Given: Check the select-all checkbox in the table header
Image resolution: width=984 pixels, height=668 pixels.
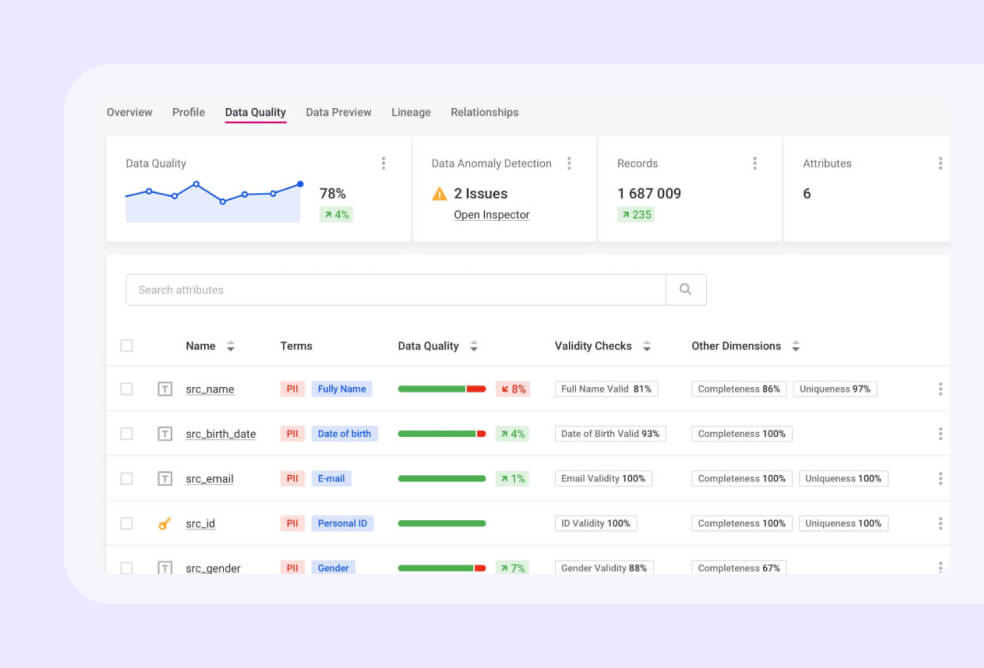Looking at the screenshot, I should [x=127, y=345].
